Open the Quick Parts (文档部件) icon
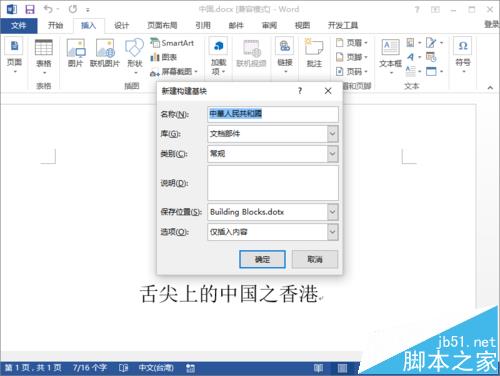500x376 pixels. (414, 43)
